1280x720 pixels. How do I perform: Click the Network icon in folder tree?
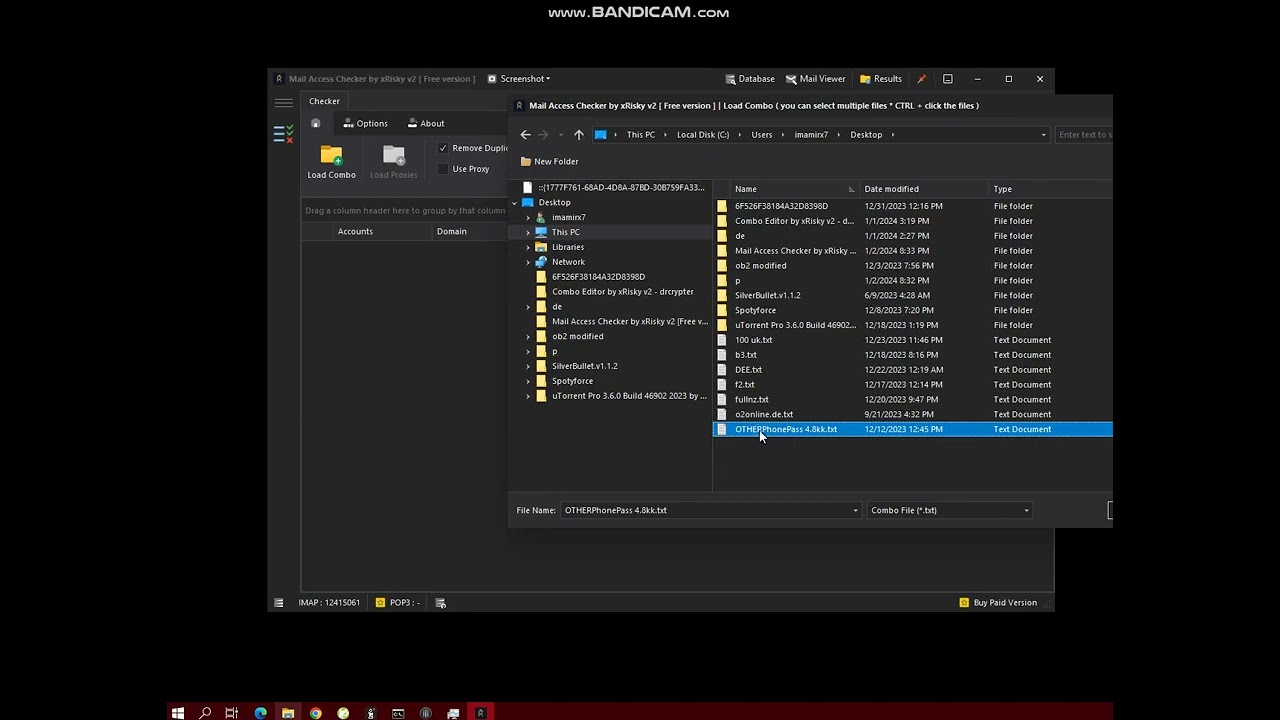click(542, 262)
